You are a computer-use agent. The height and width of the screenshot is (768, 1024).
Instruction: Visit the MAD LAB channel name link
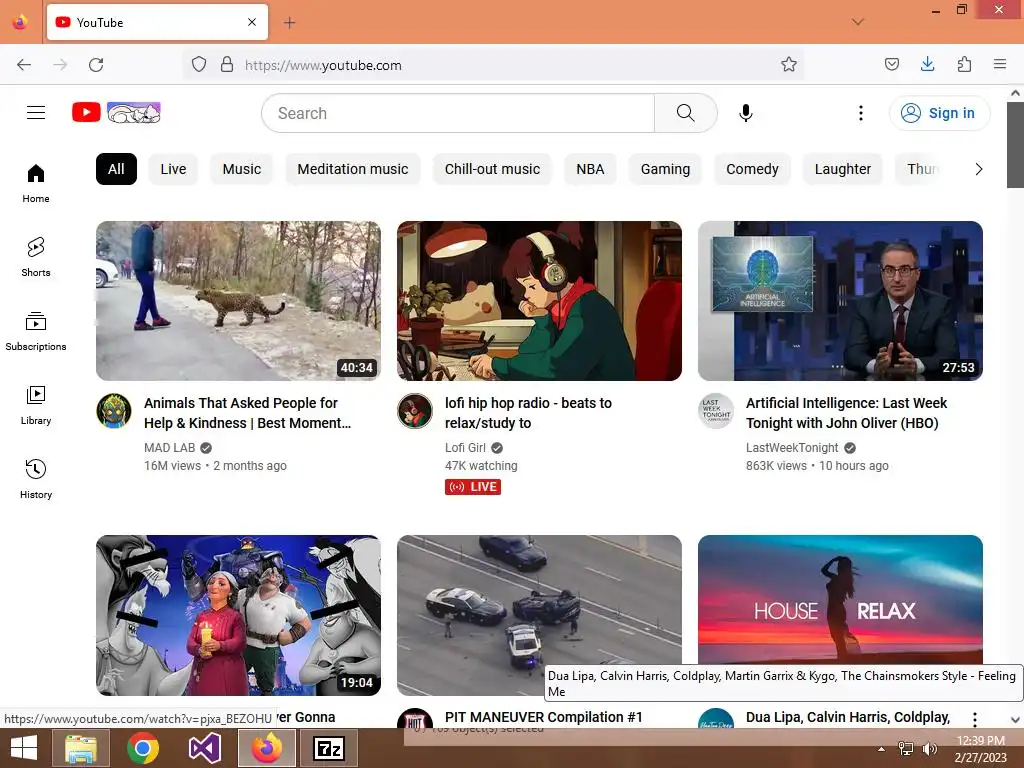click(170, 447)
